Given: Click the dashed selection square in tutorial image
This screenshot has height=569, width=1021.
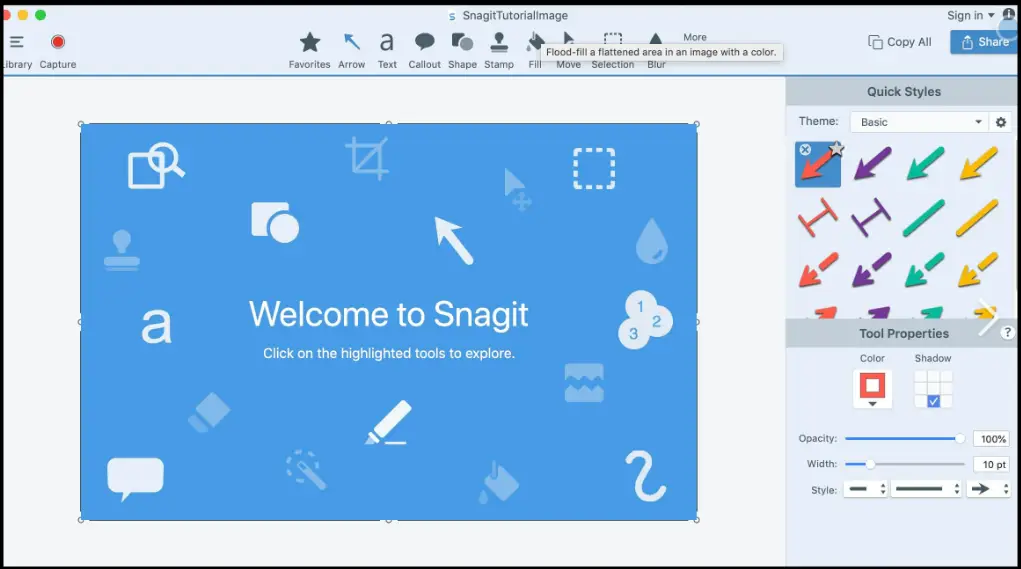Looking at the screenshot, I should (594, 169).
